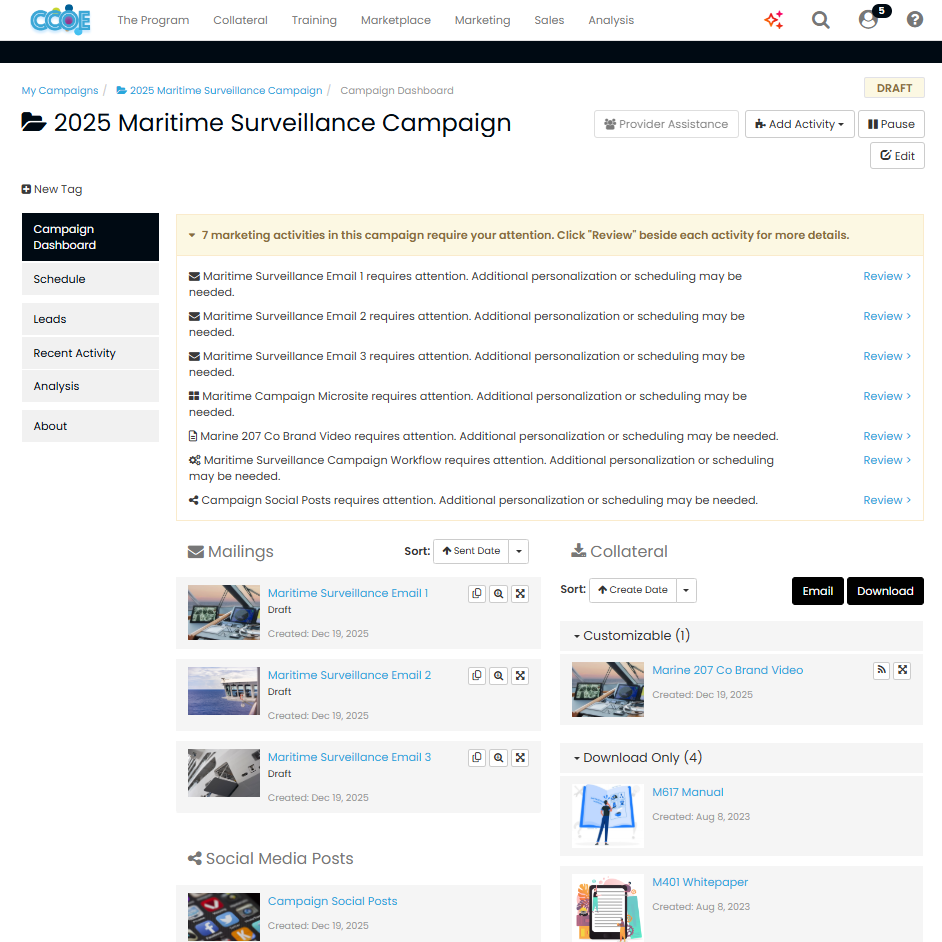Open the AI sparkle assistant icon

click(x=774, y=20)
